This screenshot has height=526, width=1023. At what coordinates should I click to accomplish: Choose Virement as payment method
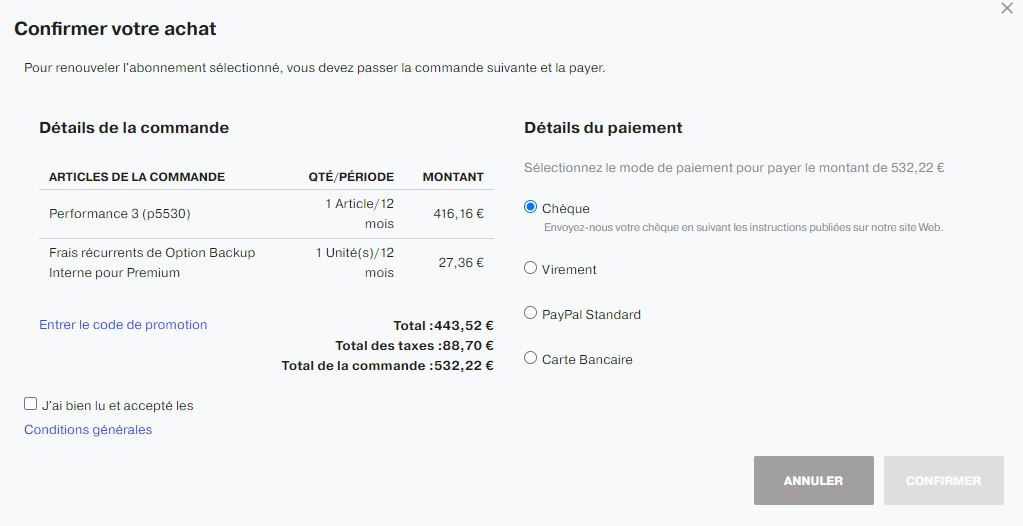pos(530,268)
